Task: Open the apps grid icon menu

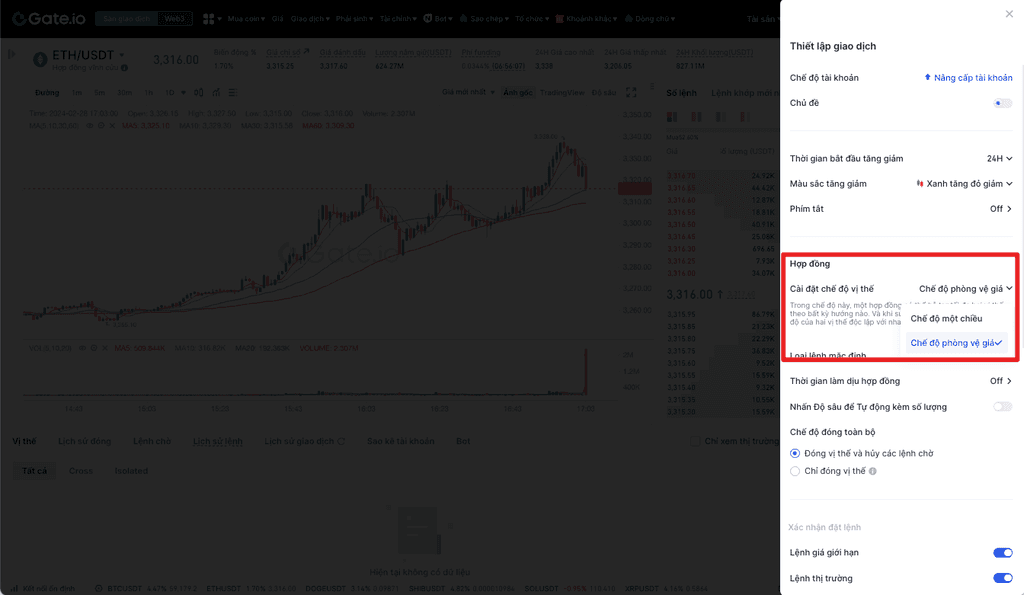Action: [x=210, y=19]
